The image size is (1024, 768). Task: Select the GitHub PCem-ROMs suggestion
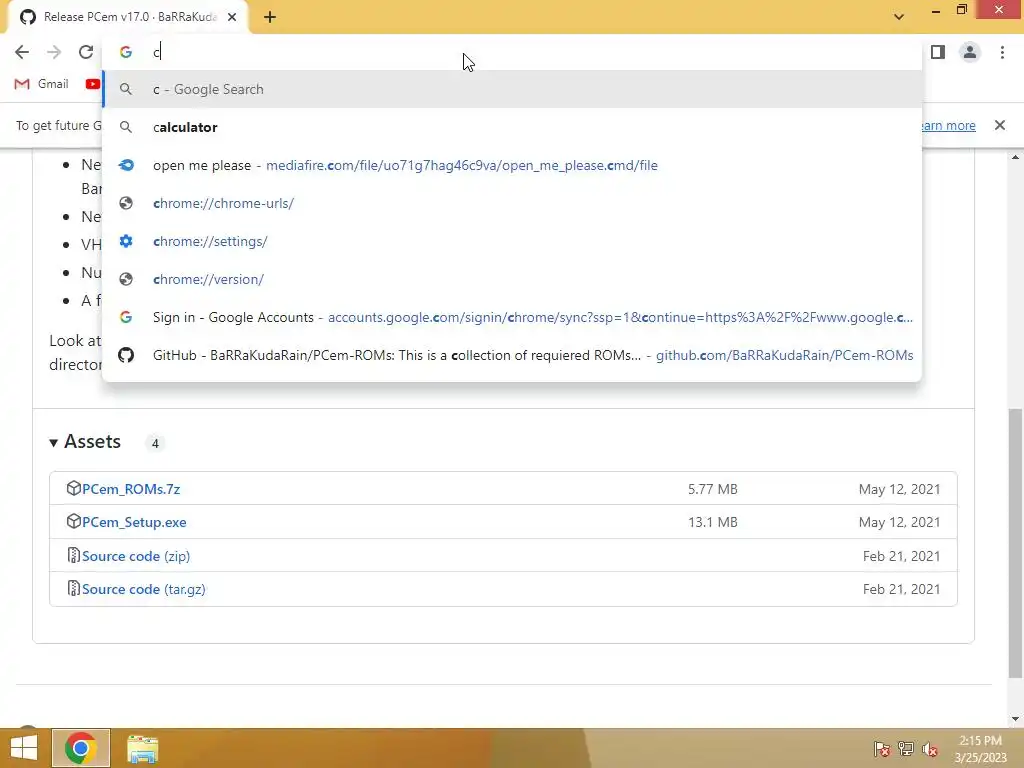(512, 355)
